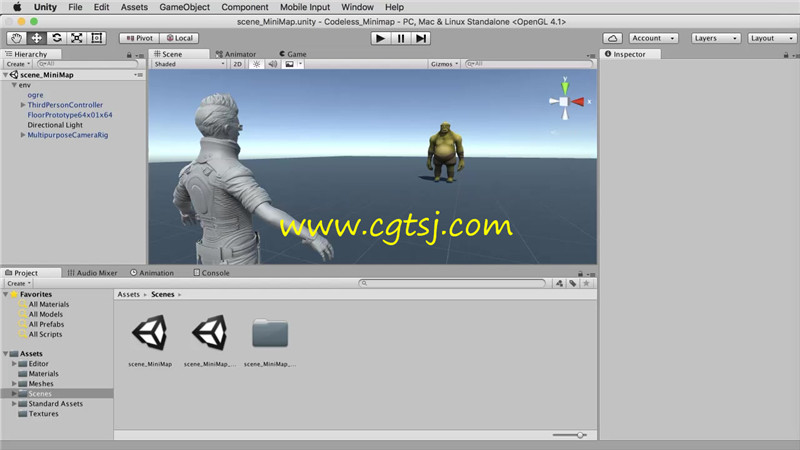
Task: Switch to the Animation tab
Action: coord(152,273)
